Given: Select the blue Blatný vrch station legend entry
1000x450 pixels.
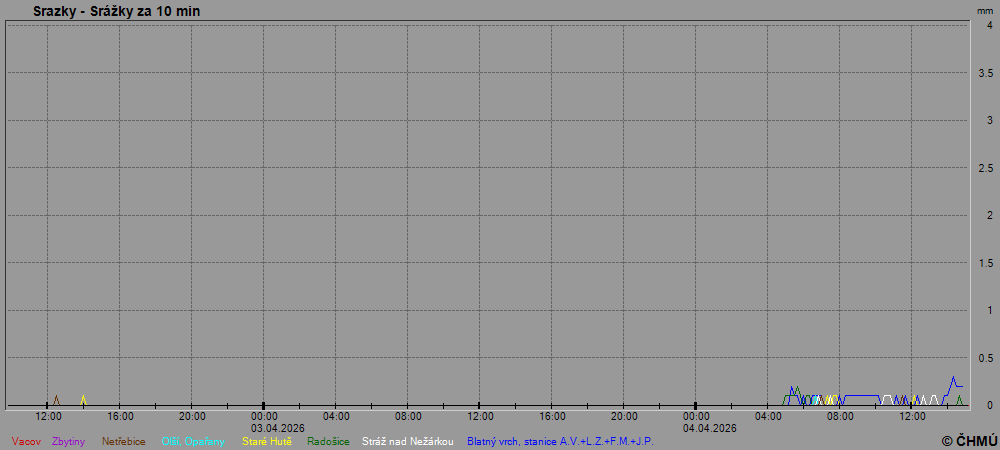Looking at the screenshot, I should [x=563, y=441].
